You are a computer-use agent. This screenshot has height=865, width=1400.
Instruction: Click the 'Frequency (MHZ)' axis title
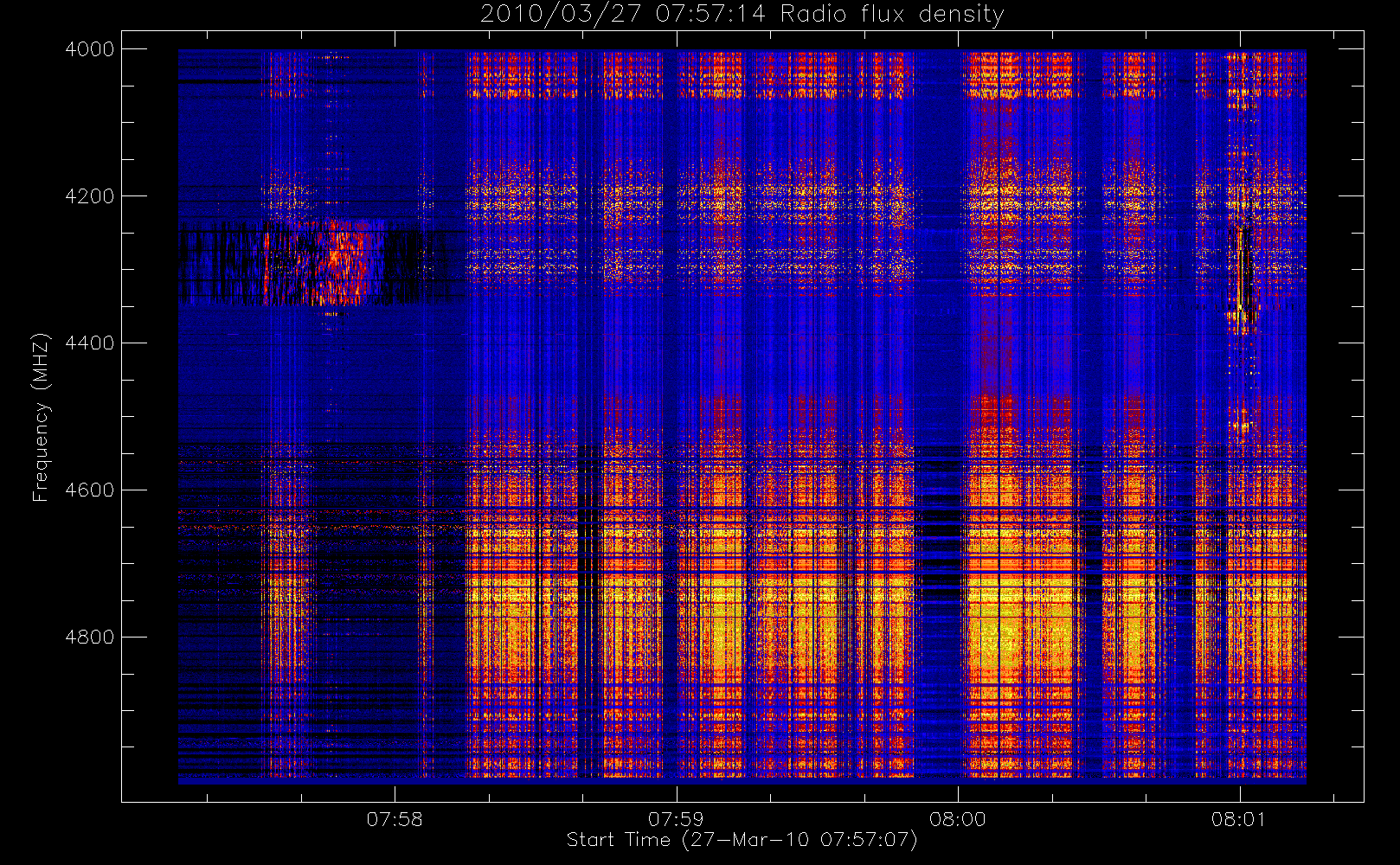coord(40,417)
